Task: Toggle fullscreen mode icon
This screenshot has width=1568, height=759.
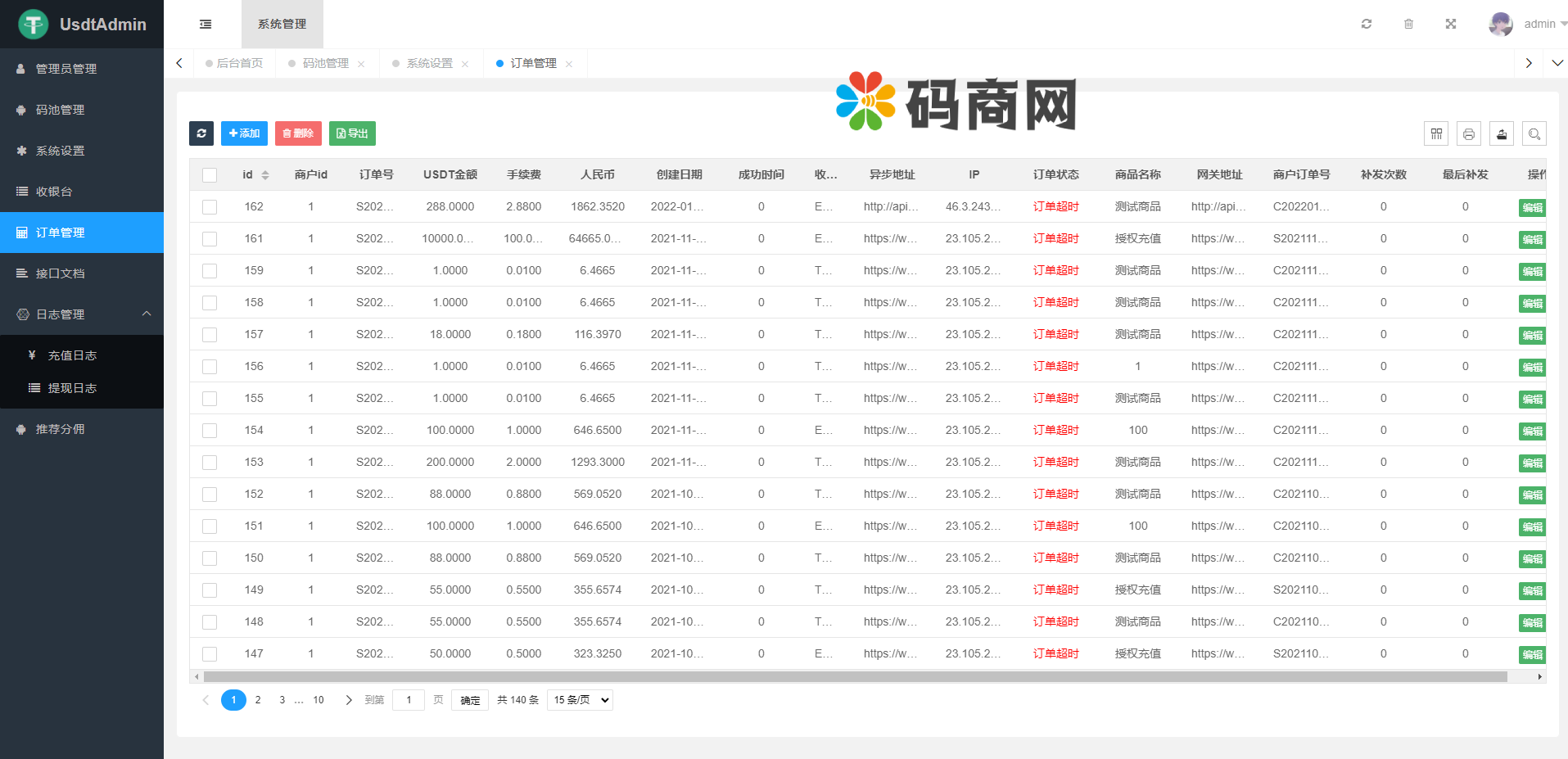Action: click(x=1451, y=24)
